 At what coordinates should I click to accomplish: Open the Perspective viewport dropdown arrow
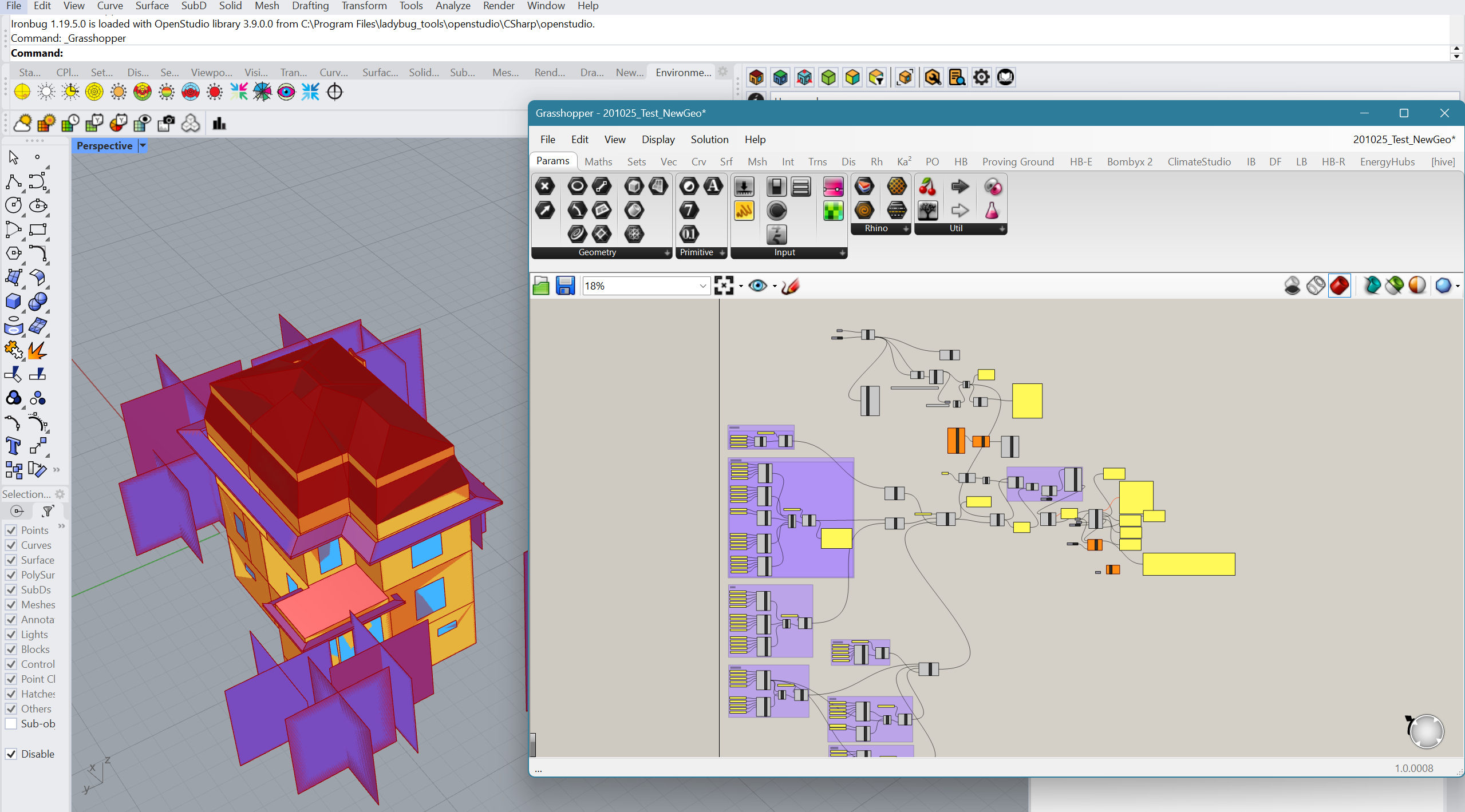click(143, 146)
